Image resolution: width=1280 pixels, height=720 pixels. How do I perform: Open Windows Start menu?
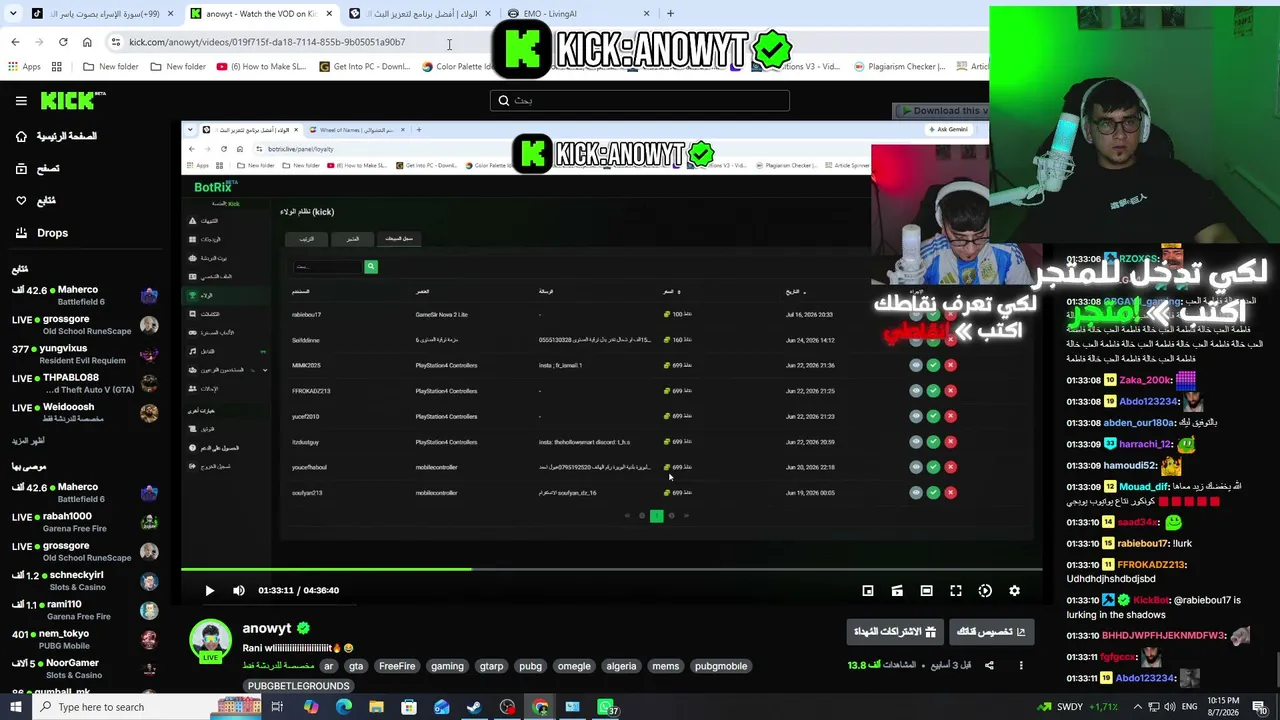(x=15, y=707)
